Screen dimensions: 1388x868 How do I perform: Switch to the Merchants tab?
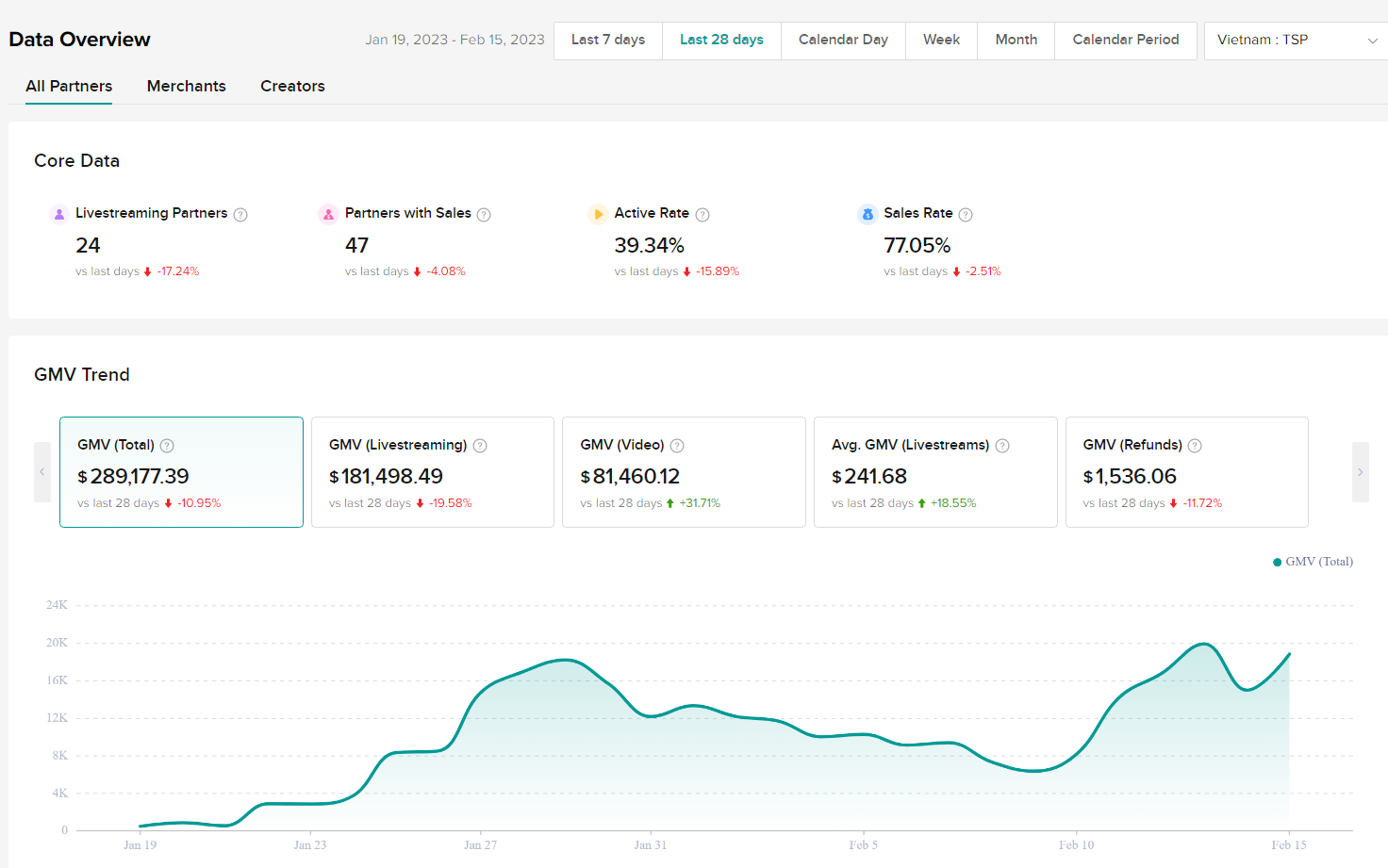click(186, 86)
